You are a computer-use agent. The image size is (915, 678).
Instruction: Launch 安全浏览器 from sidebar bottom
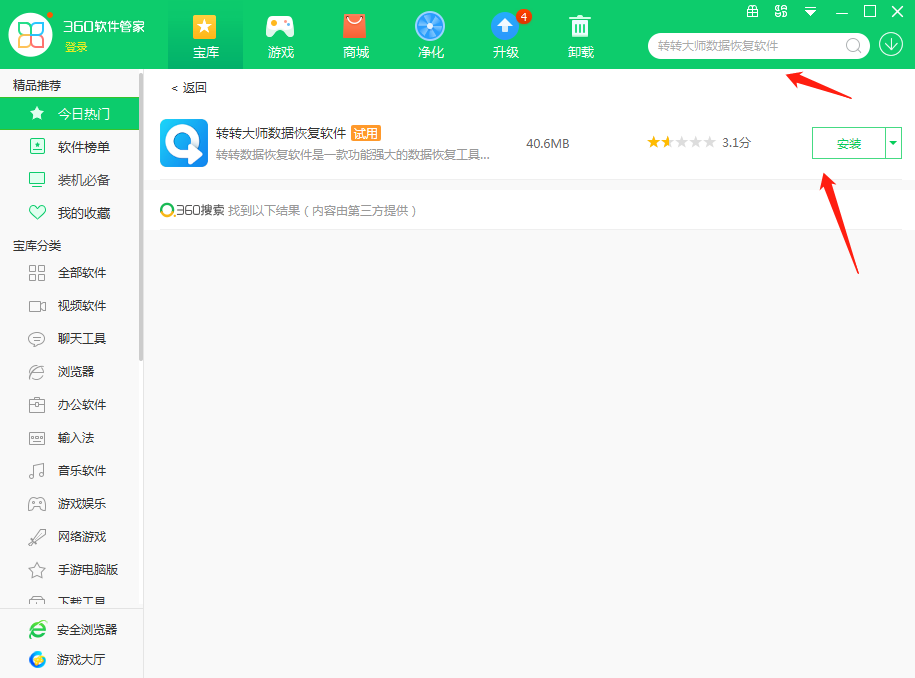pyautogui.click(x=73, y=630)
